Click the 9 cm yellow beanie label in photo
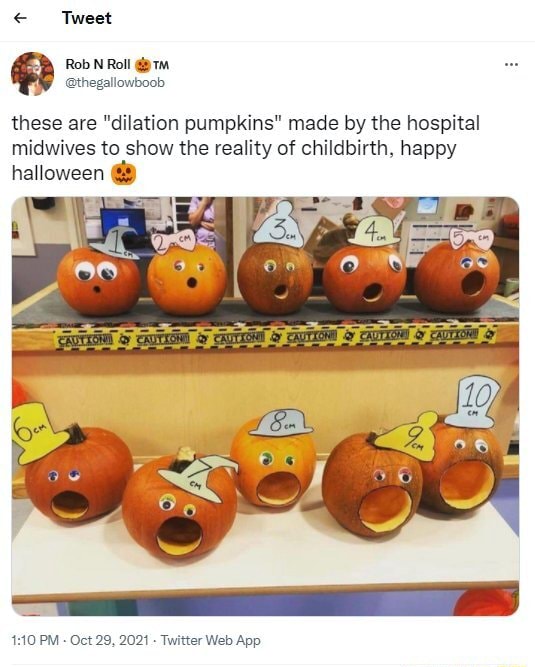This screenshot has width=535, height=667. [x=408, y=437]
